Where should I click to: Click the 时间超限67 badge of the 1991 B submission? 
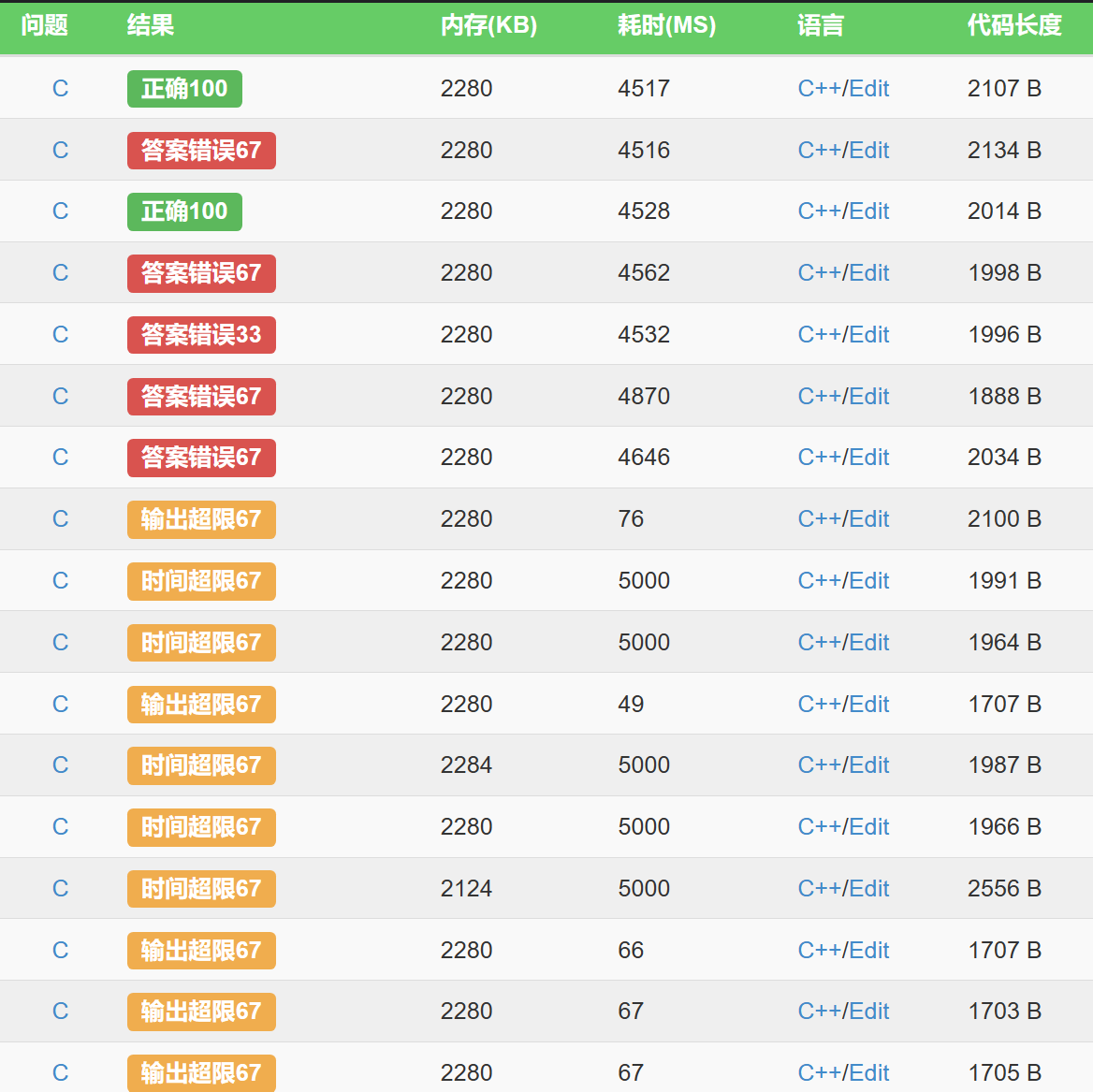coord(201,580)
